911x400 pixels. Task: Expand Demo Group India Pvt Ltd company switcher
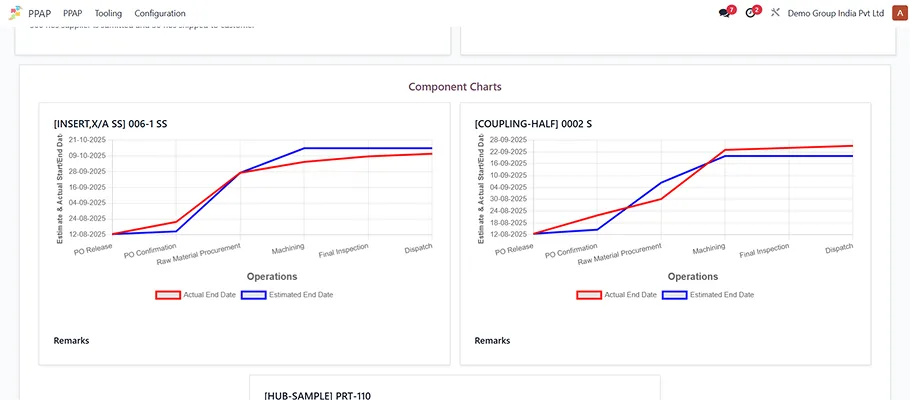(x=835, y=13)
